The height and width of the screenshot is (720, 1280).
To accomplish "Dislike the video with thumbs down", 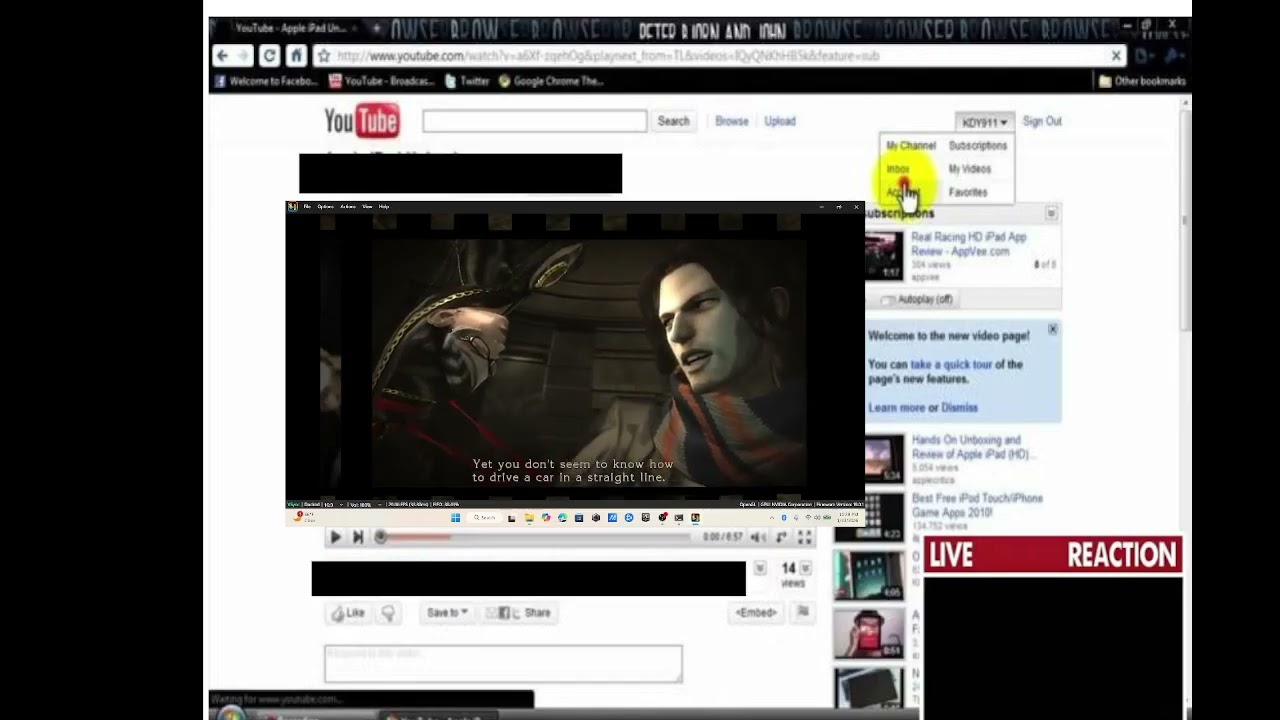I will pos(388,613).
